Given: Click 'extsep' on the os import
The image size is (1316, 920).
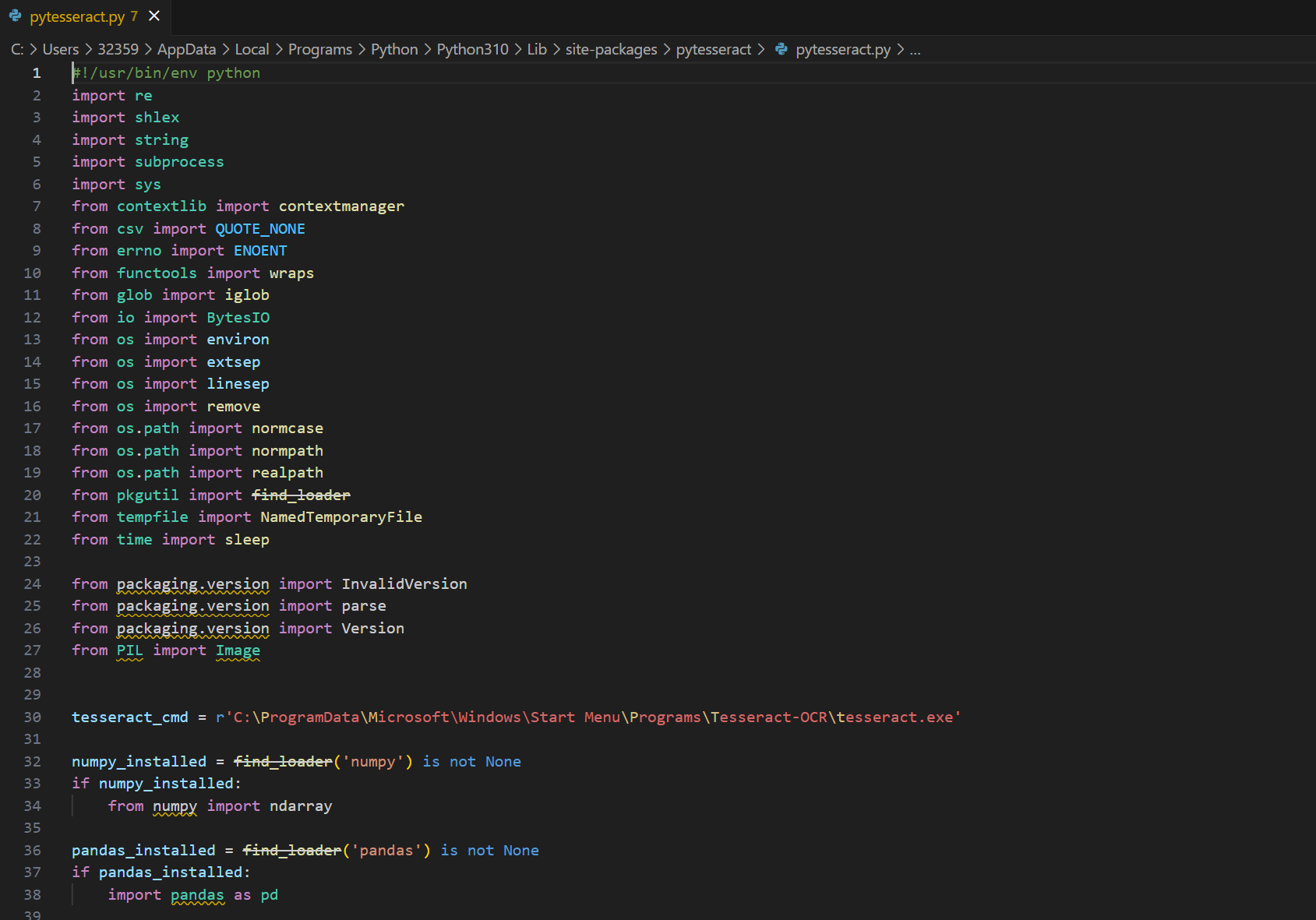Looking at the screenshot, I should pyautogui.click(x=233, y=361).
